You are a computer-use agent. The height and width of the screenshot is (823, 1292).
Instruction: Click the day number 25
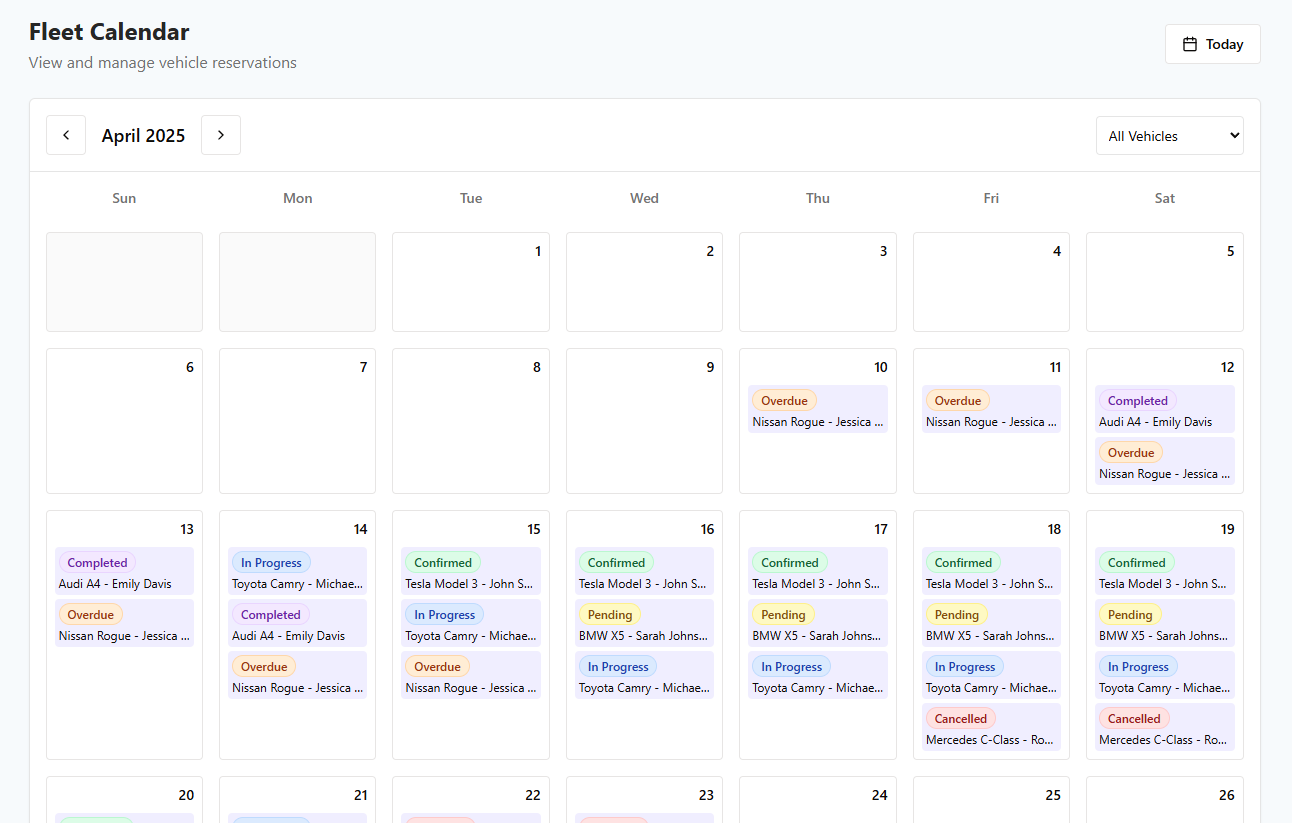(x=1053, y=795)
